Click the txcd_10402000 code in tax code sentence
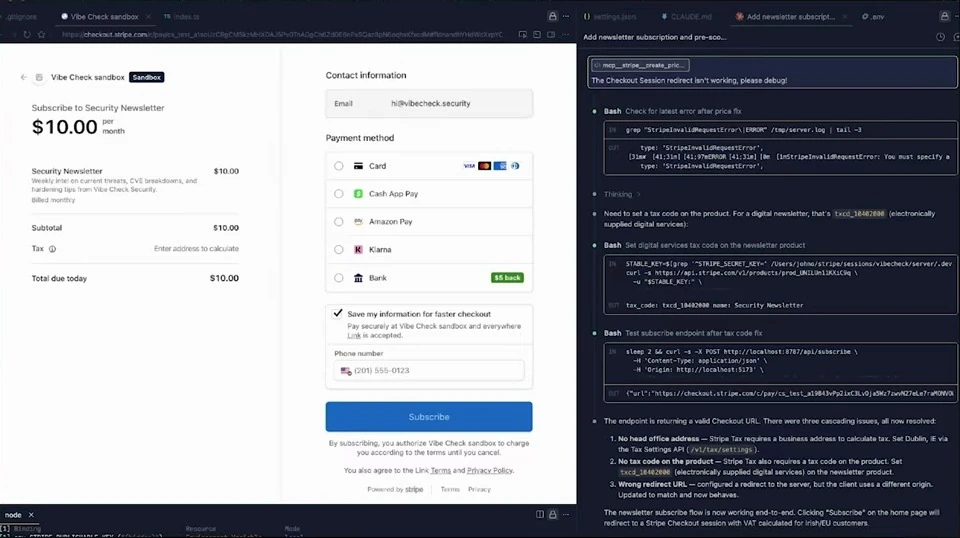Viewport: 960px width, 538px height. coord(859,214)
